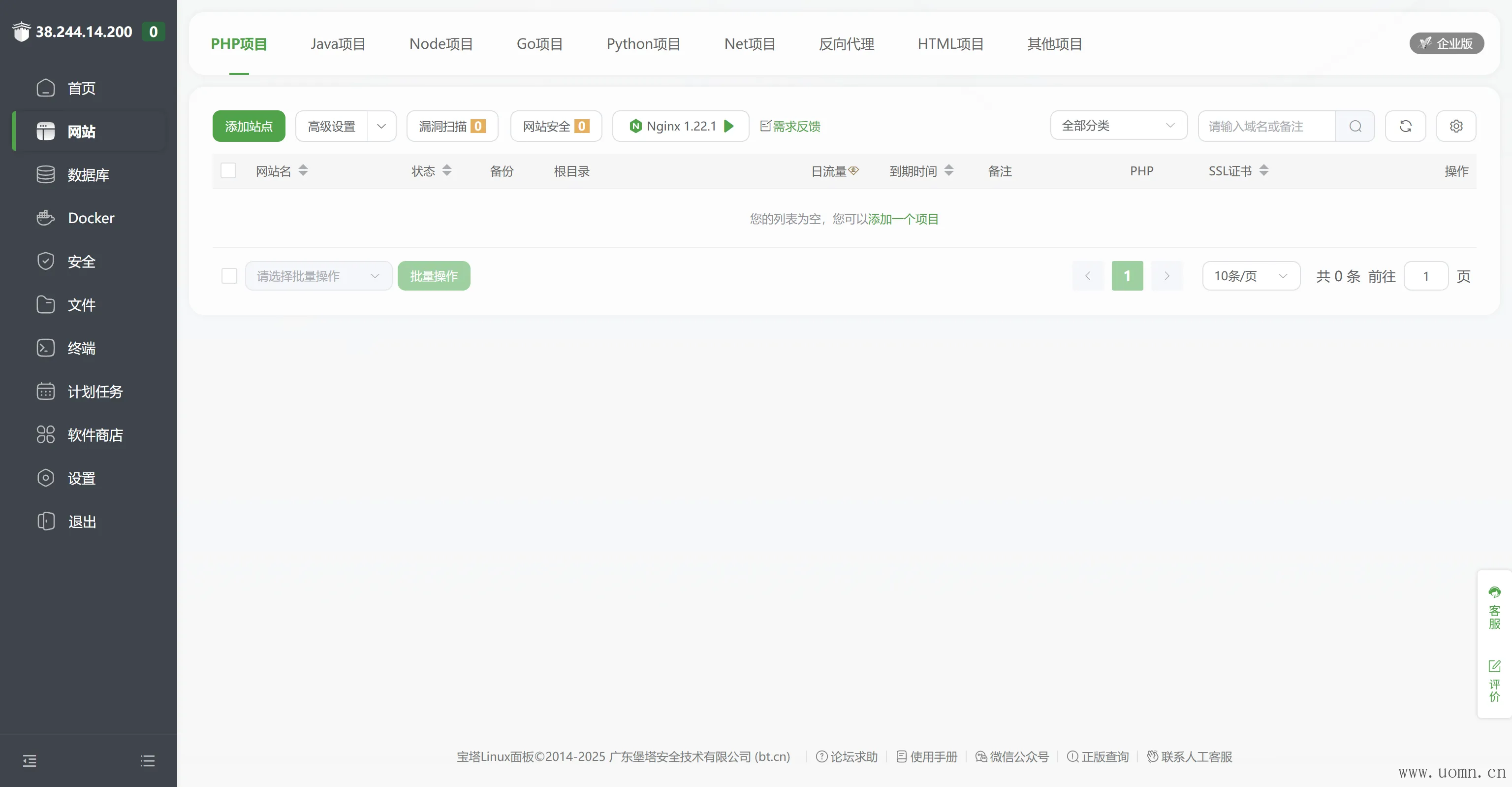Image resolution: width=1512 pixels, height=787 pixels.
Task: Open the Terminal (终端) sidebar item
Action: click(x=81, y=348)
